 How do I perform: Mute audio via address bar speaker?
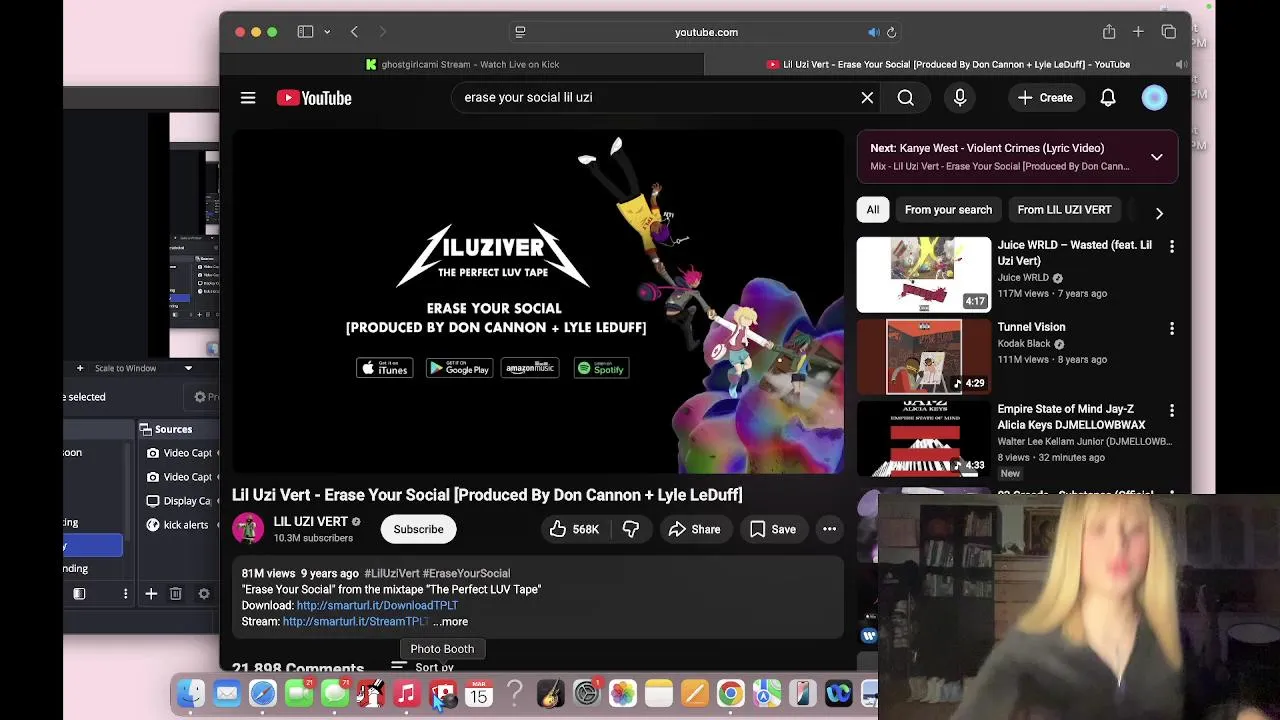873,32
